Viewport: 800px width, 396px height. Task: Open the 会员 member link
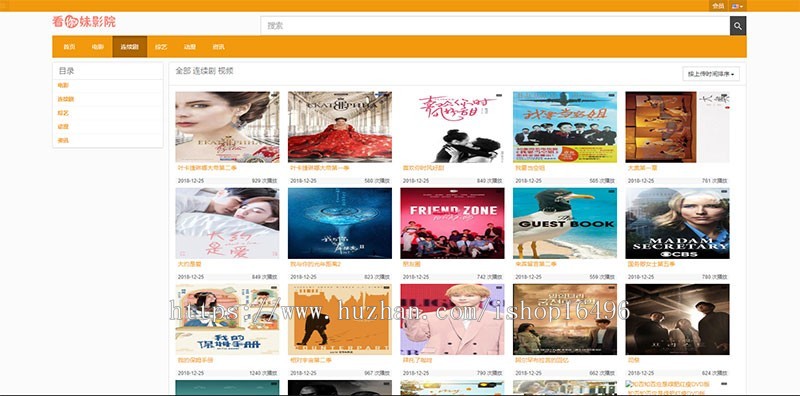click(x=718, y=6)
